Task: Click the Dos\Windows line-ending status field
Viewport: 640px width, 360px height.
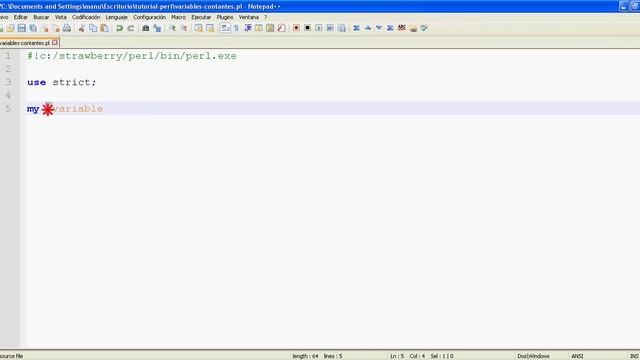Action: click(533, 356)
